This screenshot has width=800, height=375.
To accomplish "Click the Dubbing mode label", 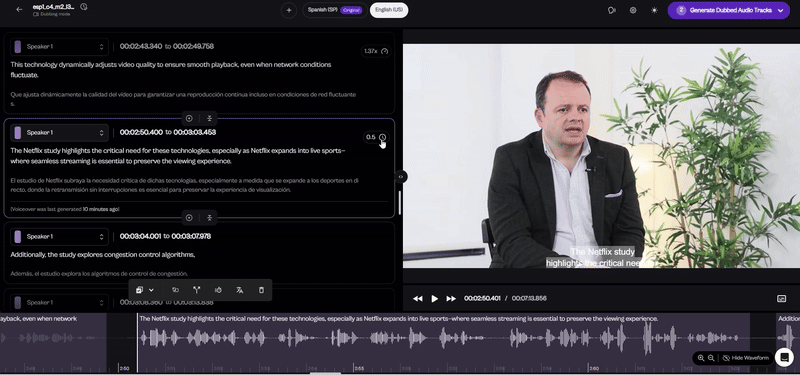I will pyautogui.click(x=52, y=14).
